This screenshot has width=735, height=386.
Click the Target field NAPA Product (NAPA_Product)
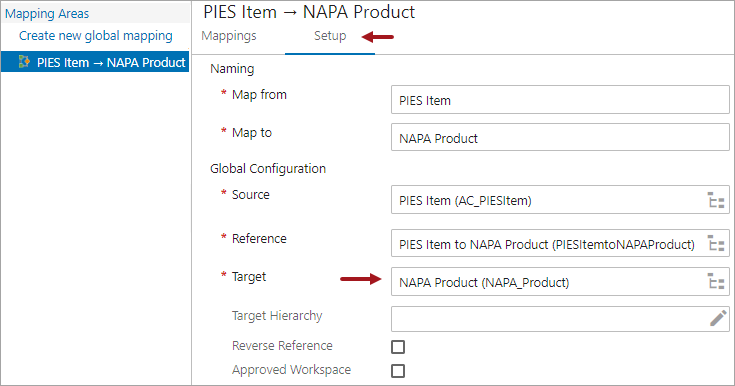click(548, 282)
